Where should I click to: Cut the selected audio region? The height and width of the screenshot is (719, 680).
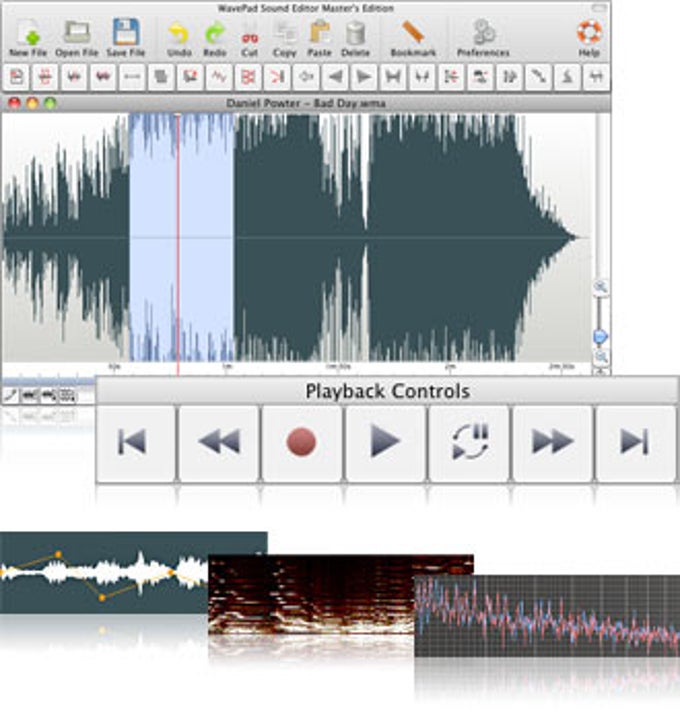(x=249, y=41)
